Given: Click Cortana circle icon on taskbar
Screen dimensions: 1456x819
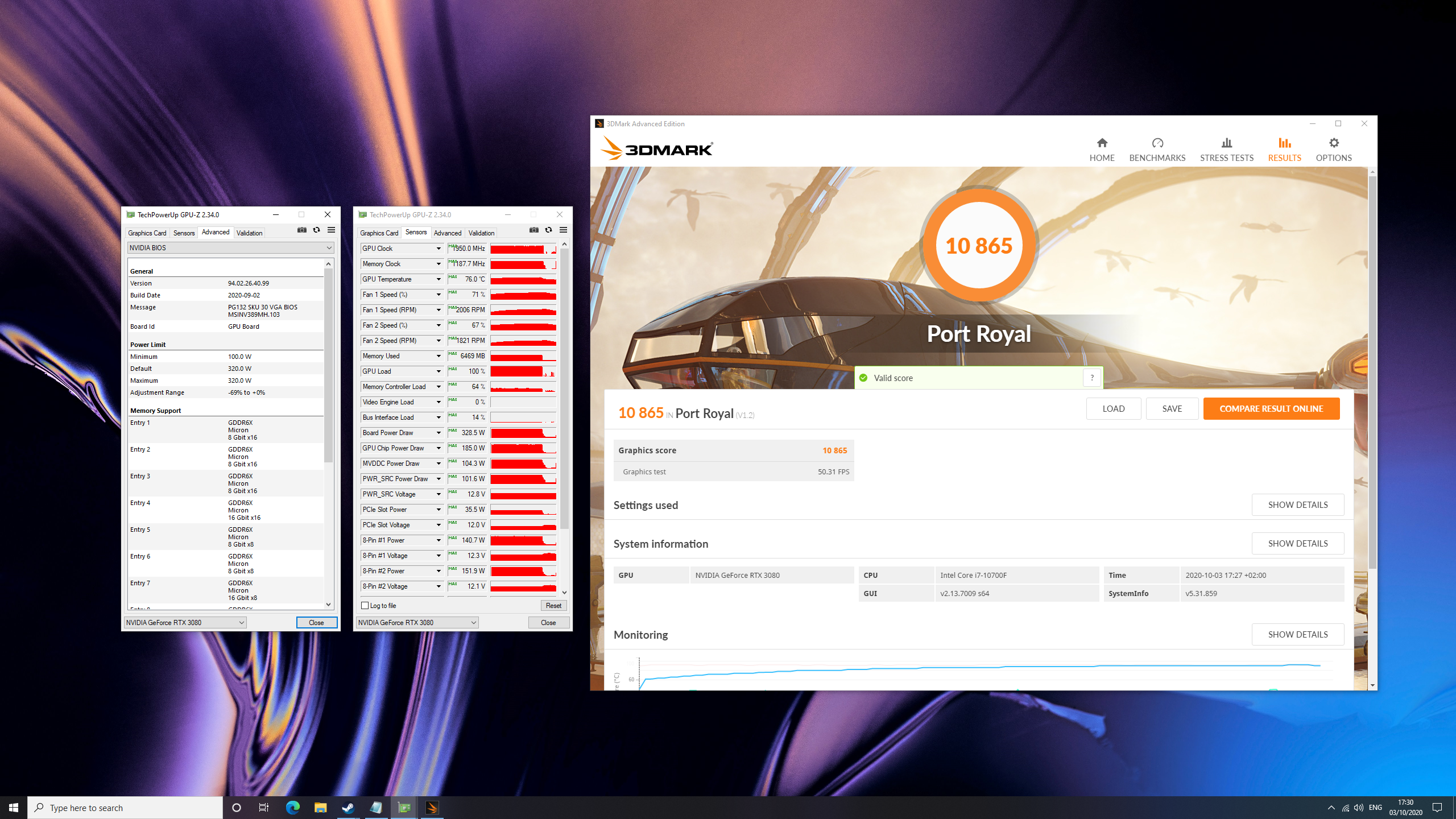Looking at the screenshot, I should click(x=237, y=808).
